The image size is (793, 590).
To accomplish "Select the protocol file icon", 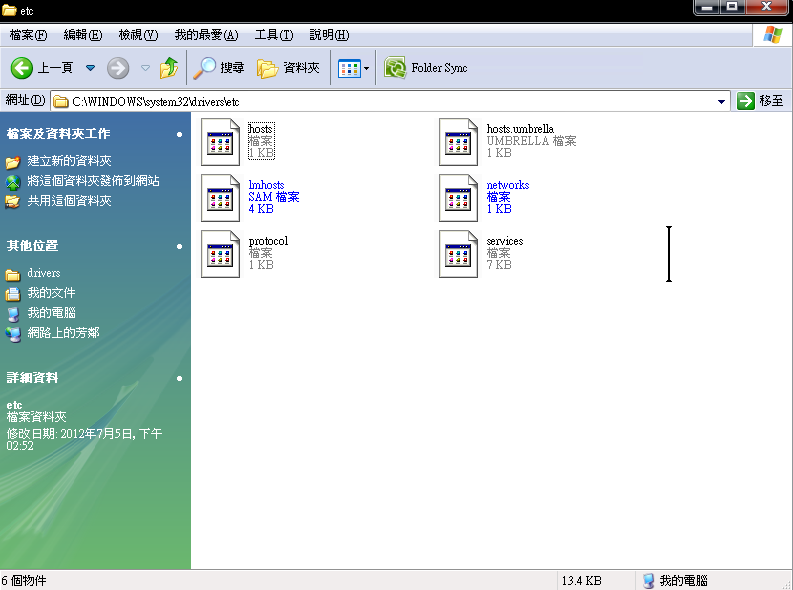I will coord(220,254).
